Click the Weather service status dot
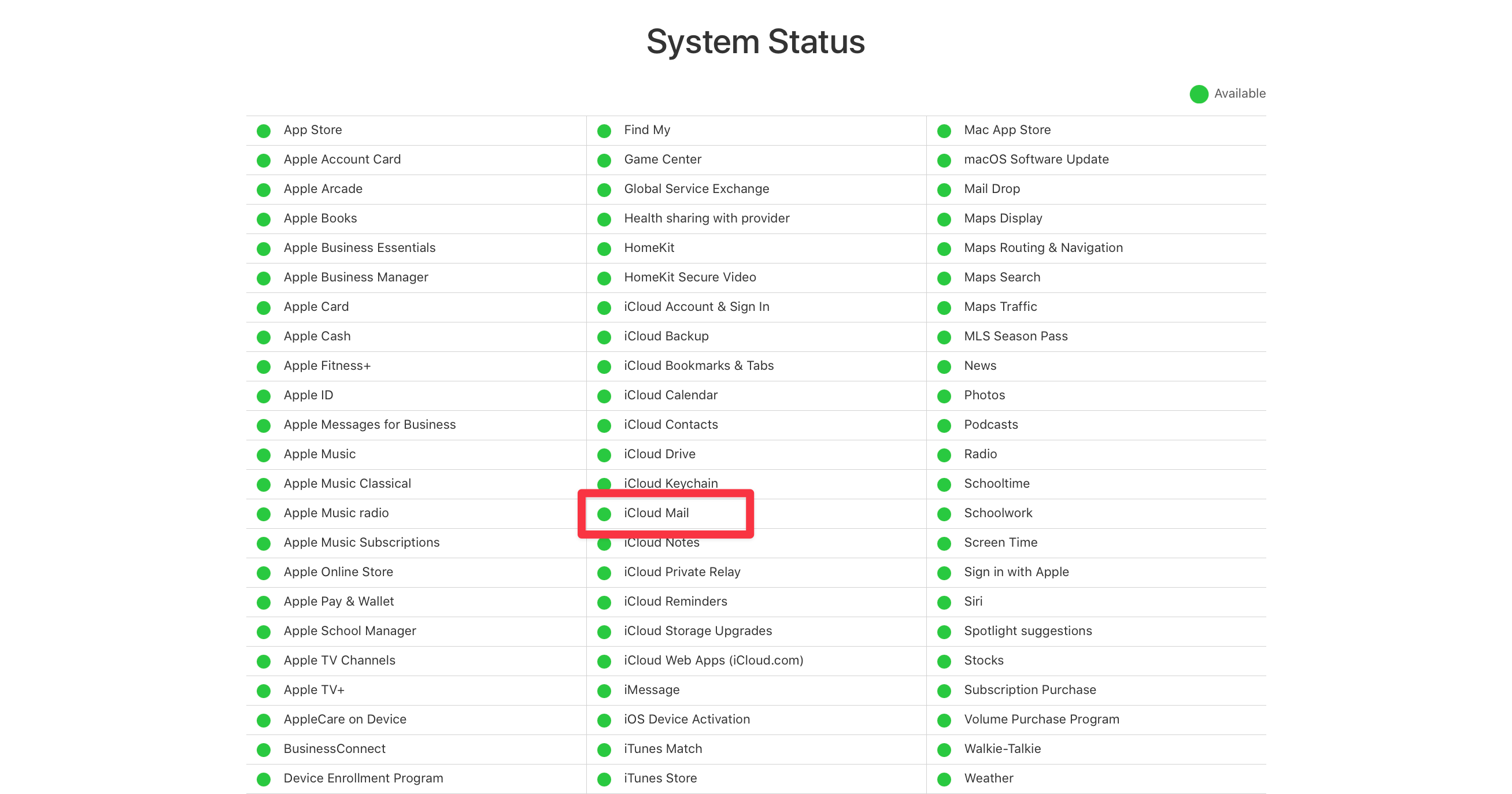Image resolution: width=1512 pixels, height=794 pixels. tap(944, 779)
